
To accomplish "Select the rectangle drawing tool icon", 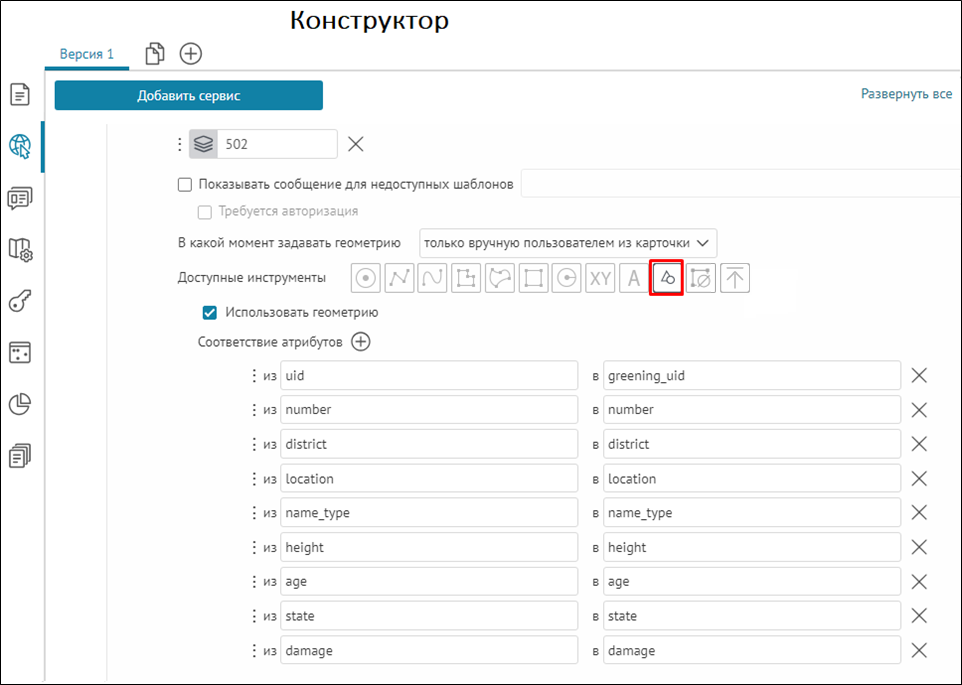I will coord(533,279).
